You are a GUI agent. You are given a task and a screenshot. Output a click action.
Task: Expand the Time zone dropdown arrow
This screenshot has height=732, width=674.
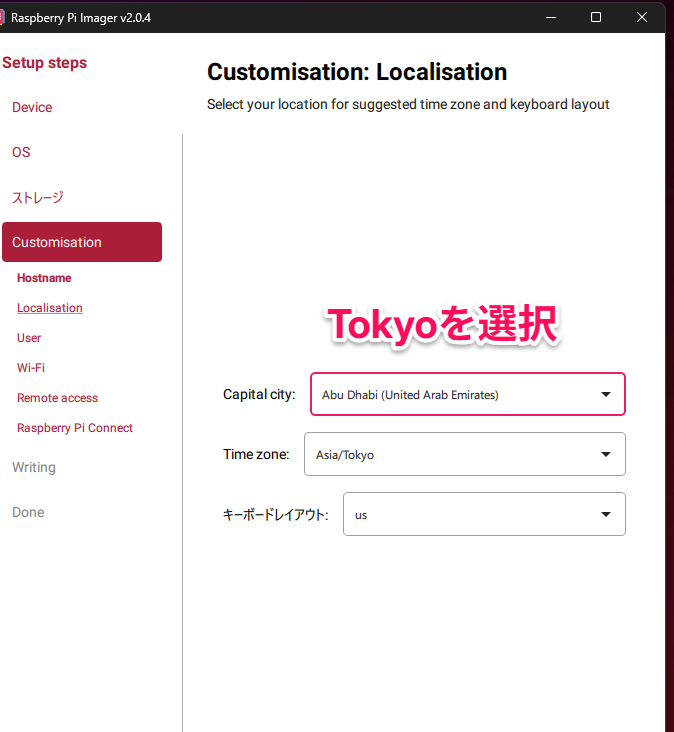click(x=605, y=454)
